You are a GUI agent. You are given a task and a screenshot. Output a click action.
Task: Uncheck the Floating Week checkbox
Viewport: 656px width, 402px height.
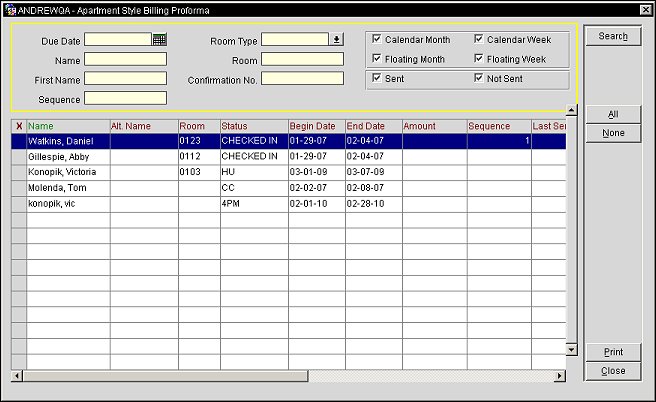tap(479, 59)
